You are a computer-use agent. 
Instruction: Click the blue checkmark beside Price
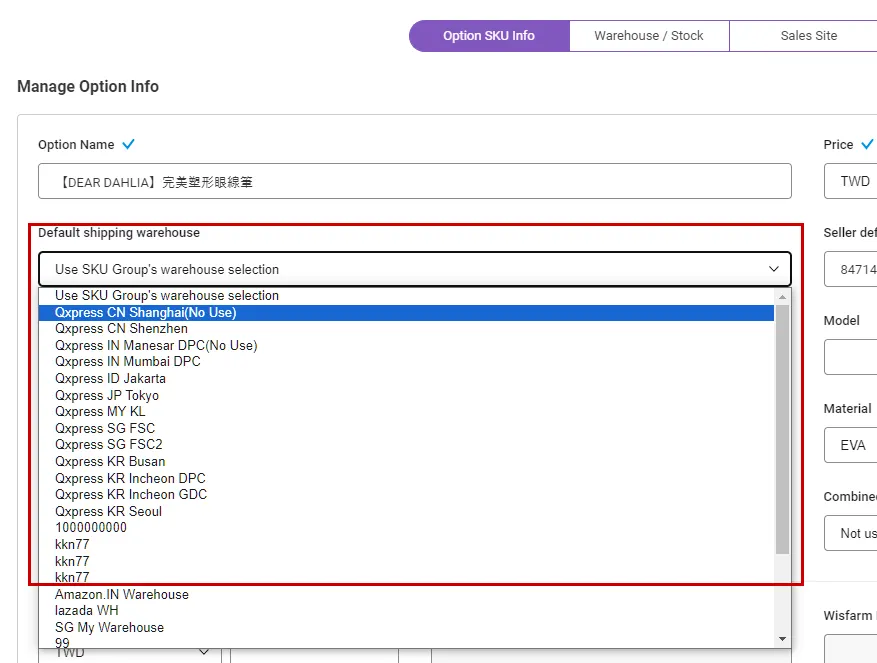867,144
